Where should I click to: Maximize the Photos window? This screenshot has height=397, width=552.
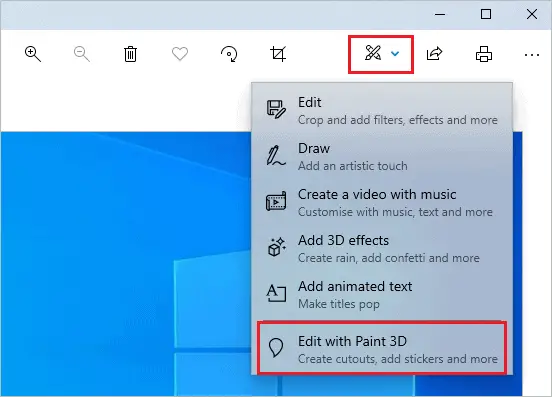[x=486, y=14]
